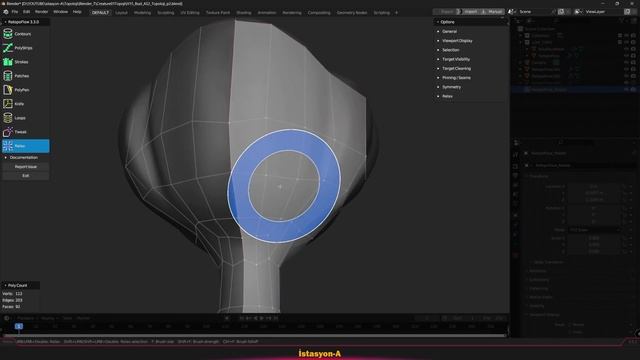Switch to the Texture Paint workspace tab
Viewport: 640px width, 360px height.
point(218,13)
